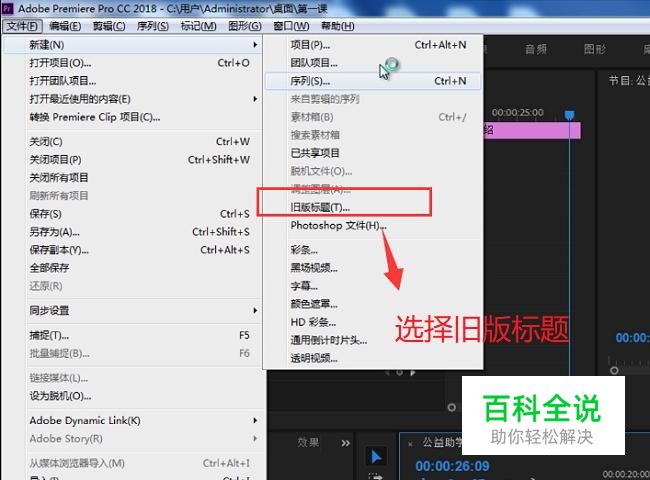Open the 序列(S) menu in menu bar
The width and height of the screenshot is (650, 480).
(153, 26)
